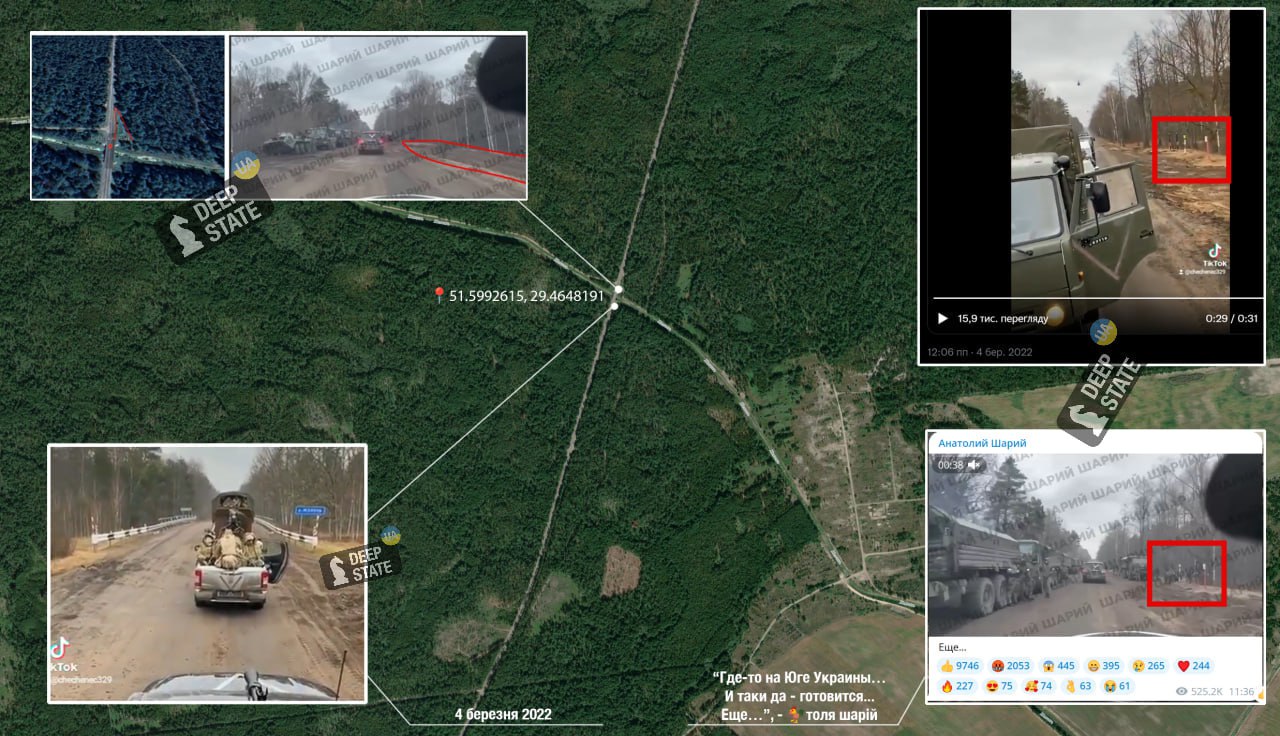Screen dimensions: 1280x736
Task: Click the sobbing face reaction showing 61
Action: click(1118, 686)
